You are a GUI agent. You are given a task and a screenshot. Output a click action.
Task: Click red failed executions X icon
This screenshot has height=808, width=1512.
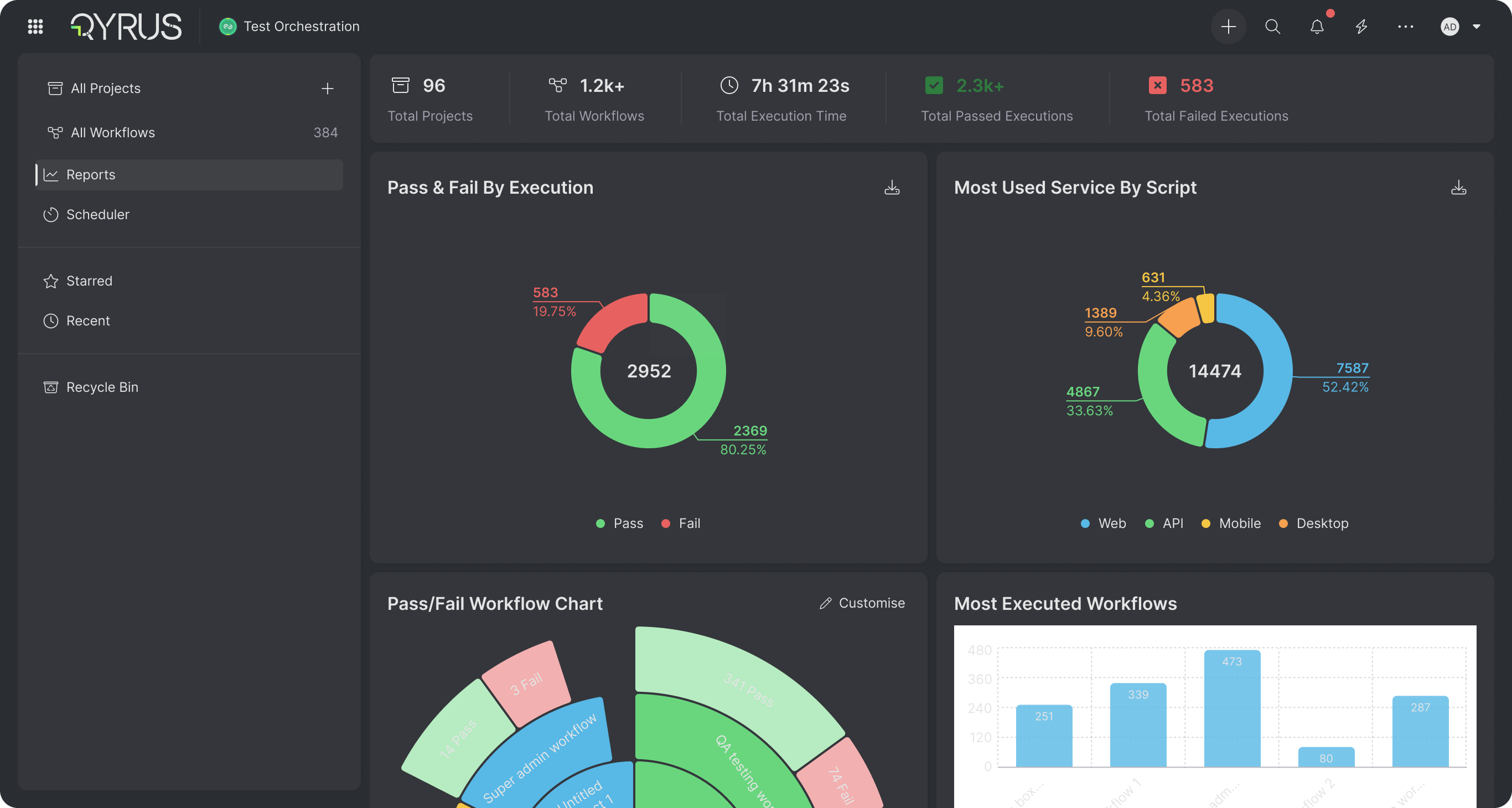point(1157,86)
